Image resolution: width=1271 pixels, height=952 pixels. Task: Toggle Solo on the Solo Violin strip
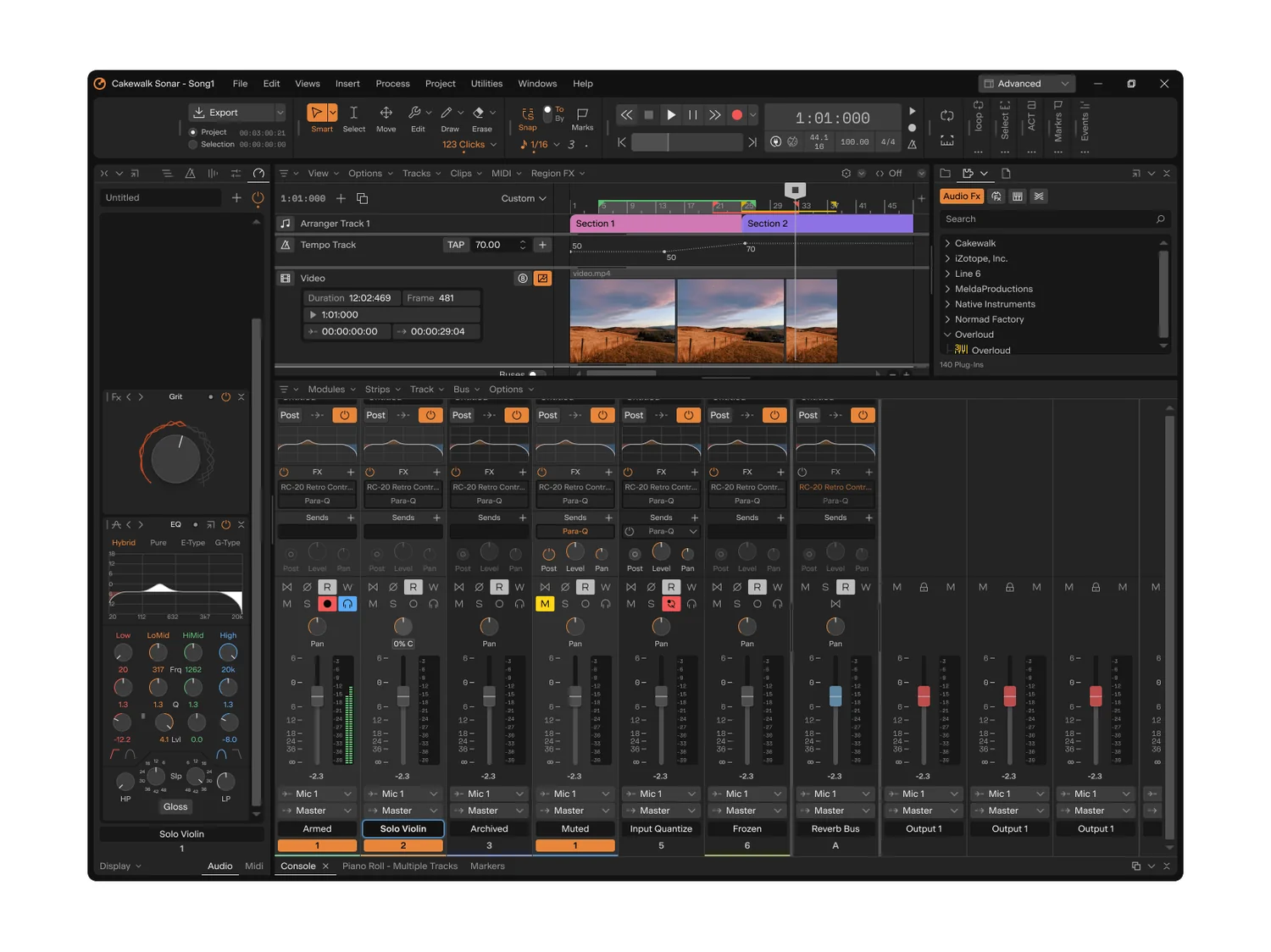point(392,604)
